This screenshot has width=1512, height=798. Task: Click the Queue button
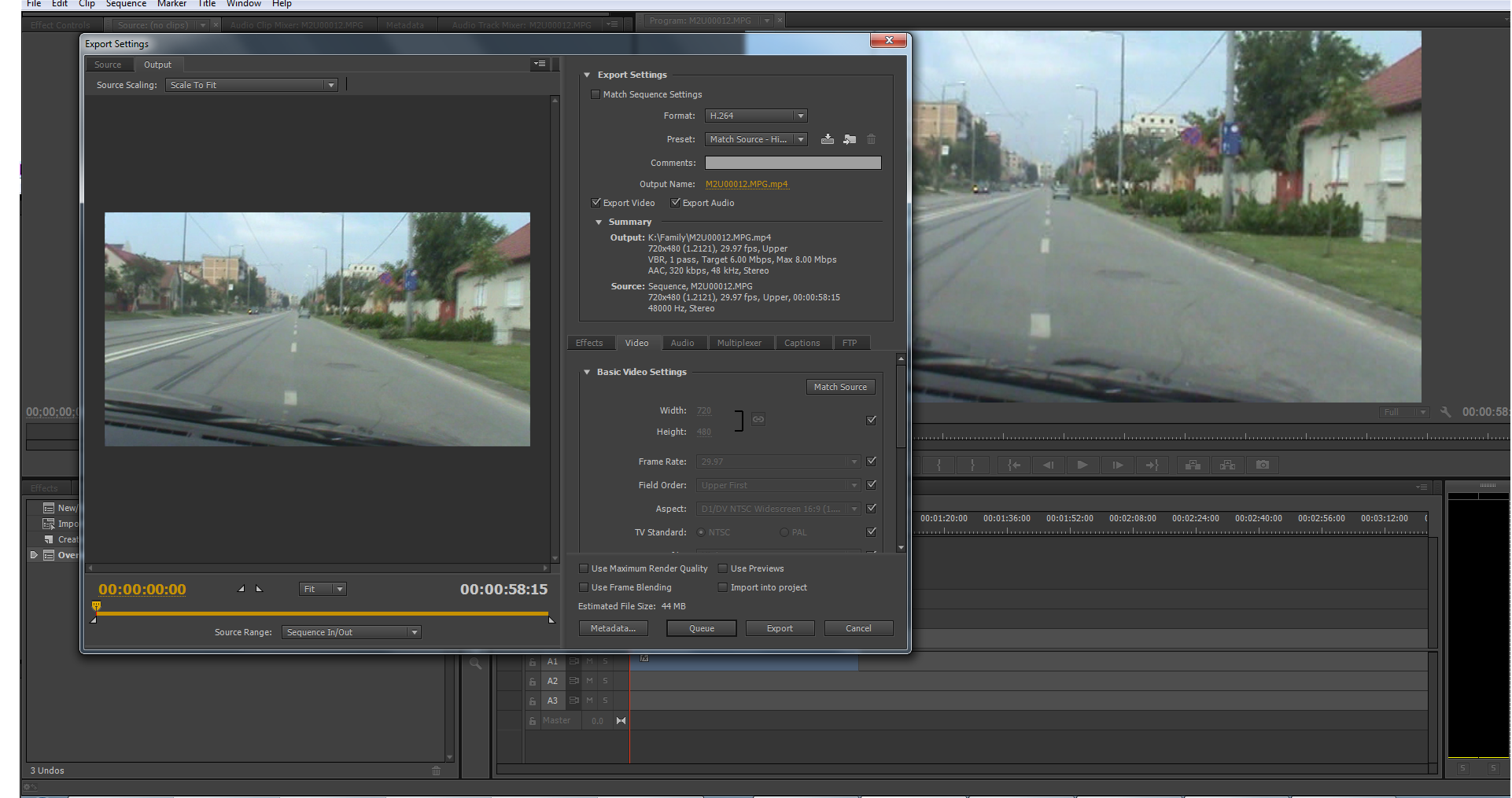[701, 628]
